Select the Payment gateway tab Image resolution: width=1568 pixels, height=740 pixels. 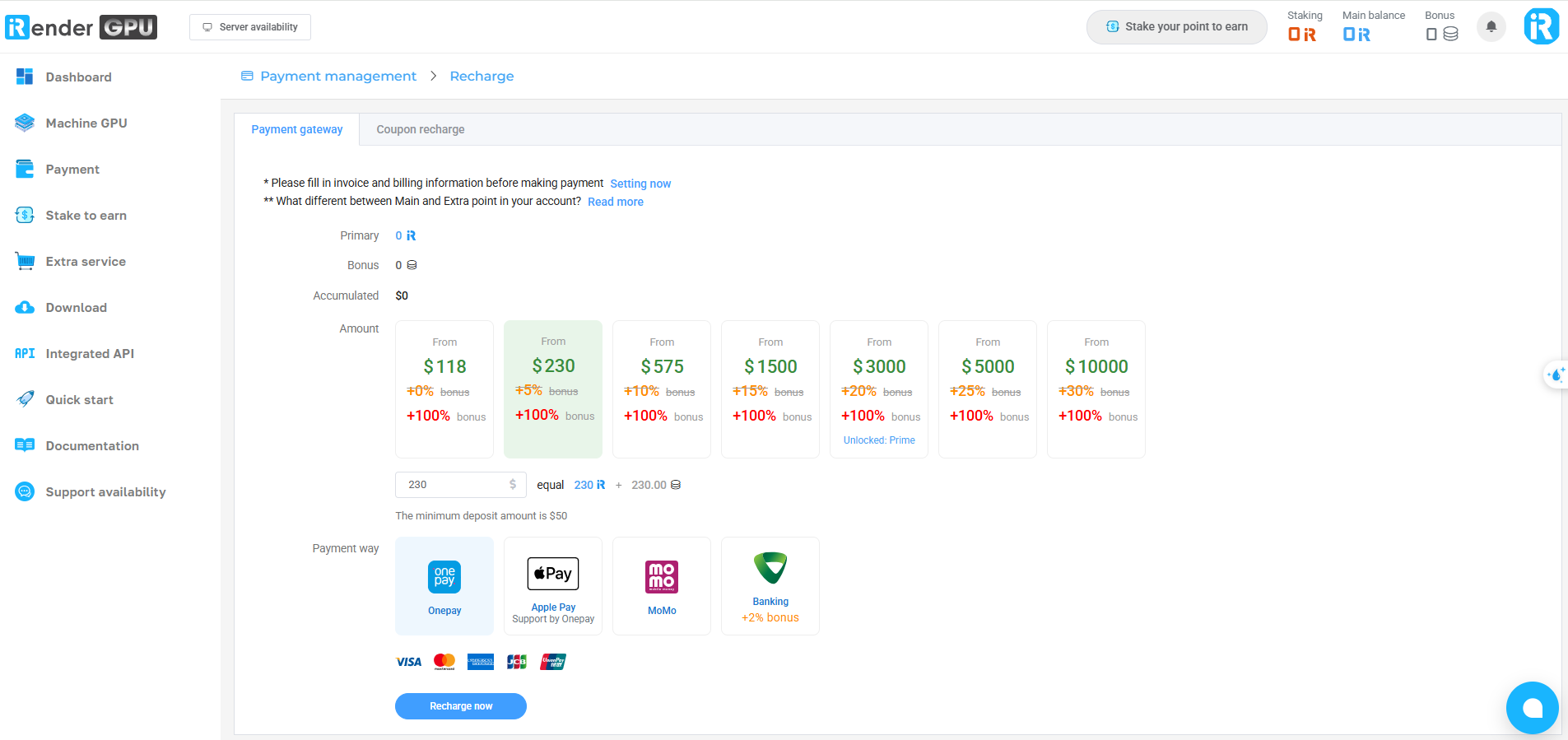297,130
